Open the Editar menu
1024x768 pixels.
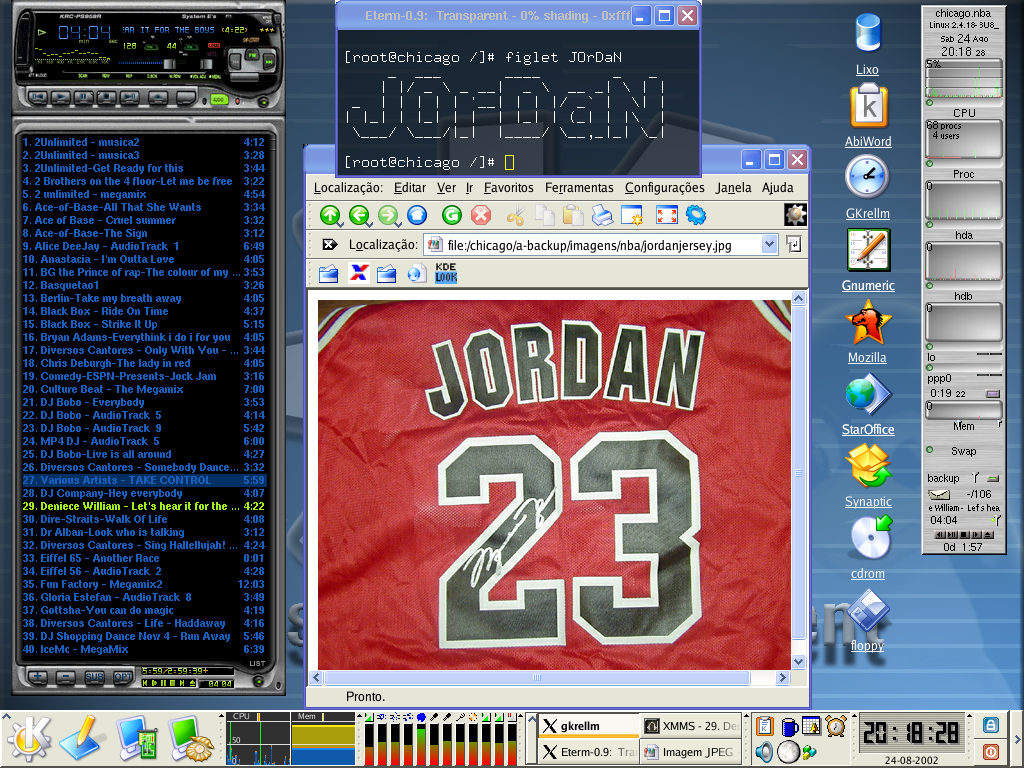coord(409,188)
